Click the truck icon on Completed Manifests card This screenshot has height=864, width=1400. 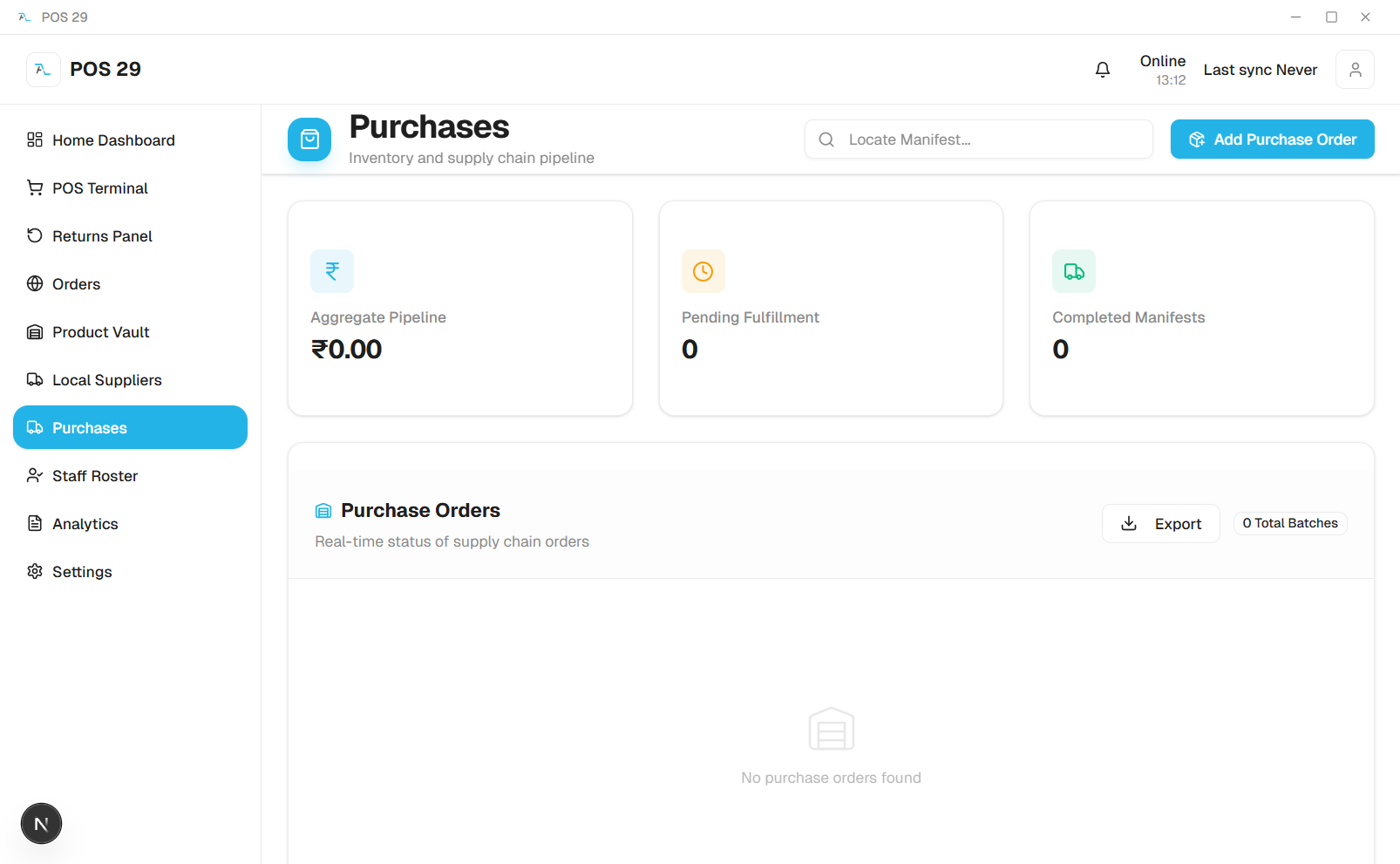tap(1074, 271)
